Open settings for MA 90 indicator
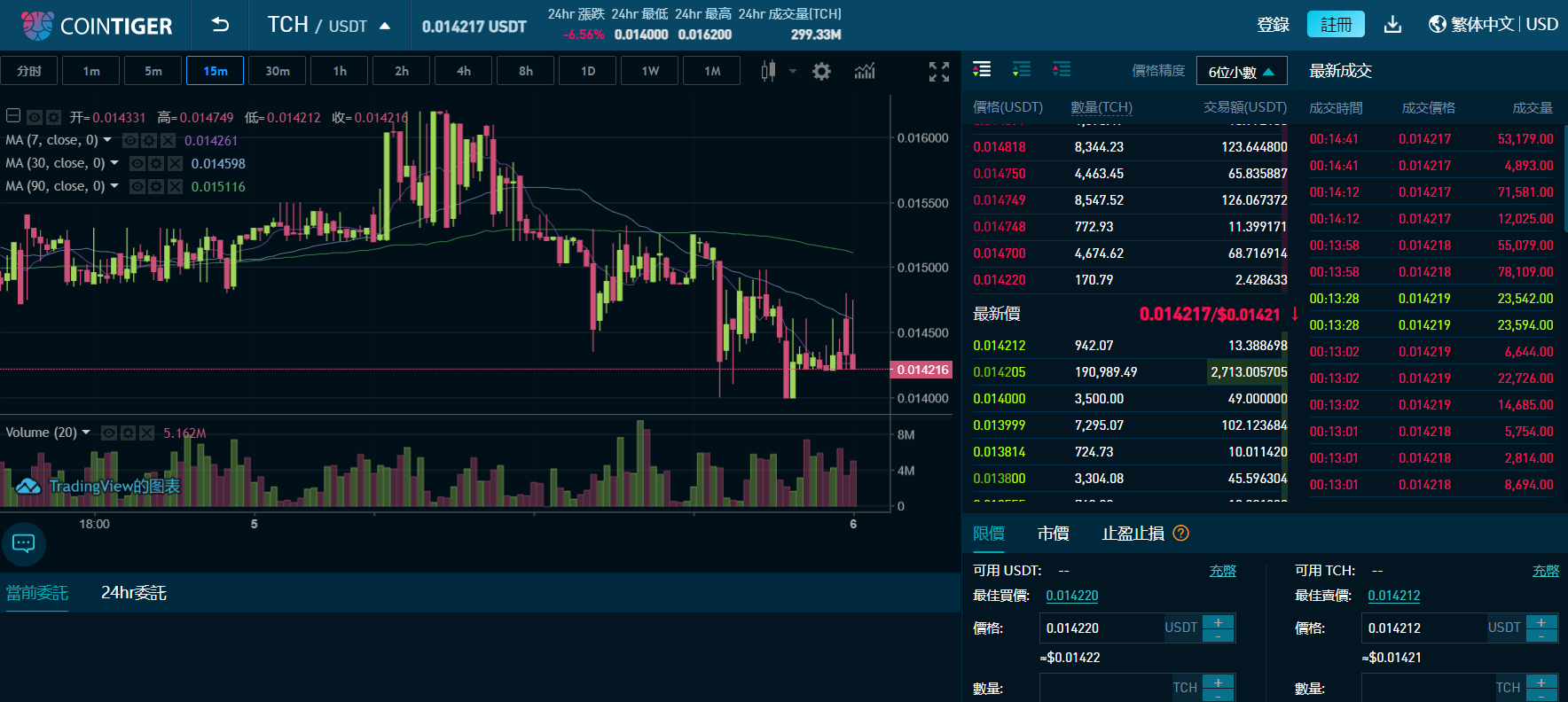 [156, 186]
